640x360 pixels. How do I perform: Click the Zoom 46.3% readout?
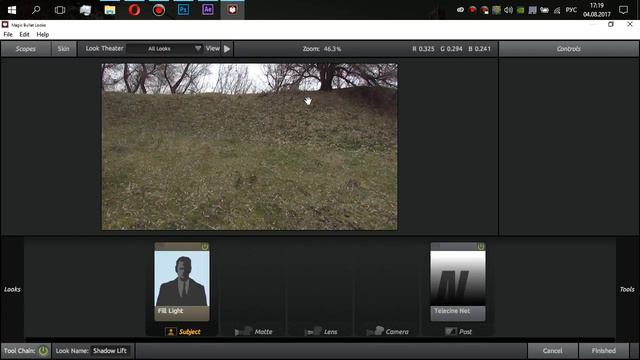[322, 49]
